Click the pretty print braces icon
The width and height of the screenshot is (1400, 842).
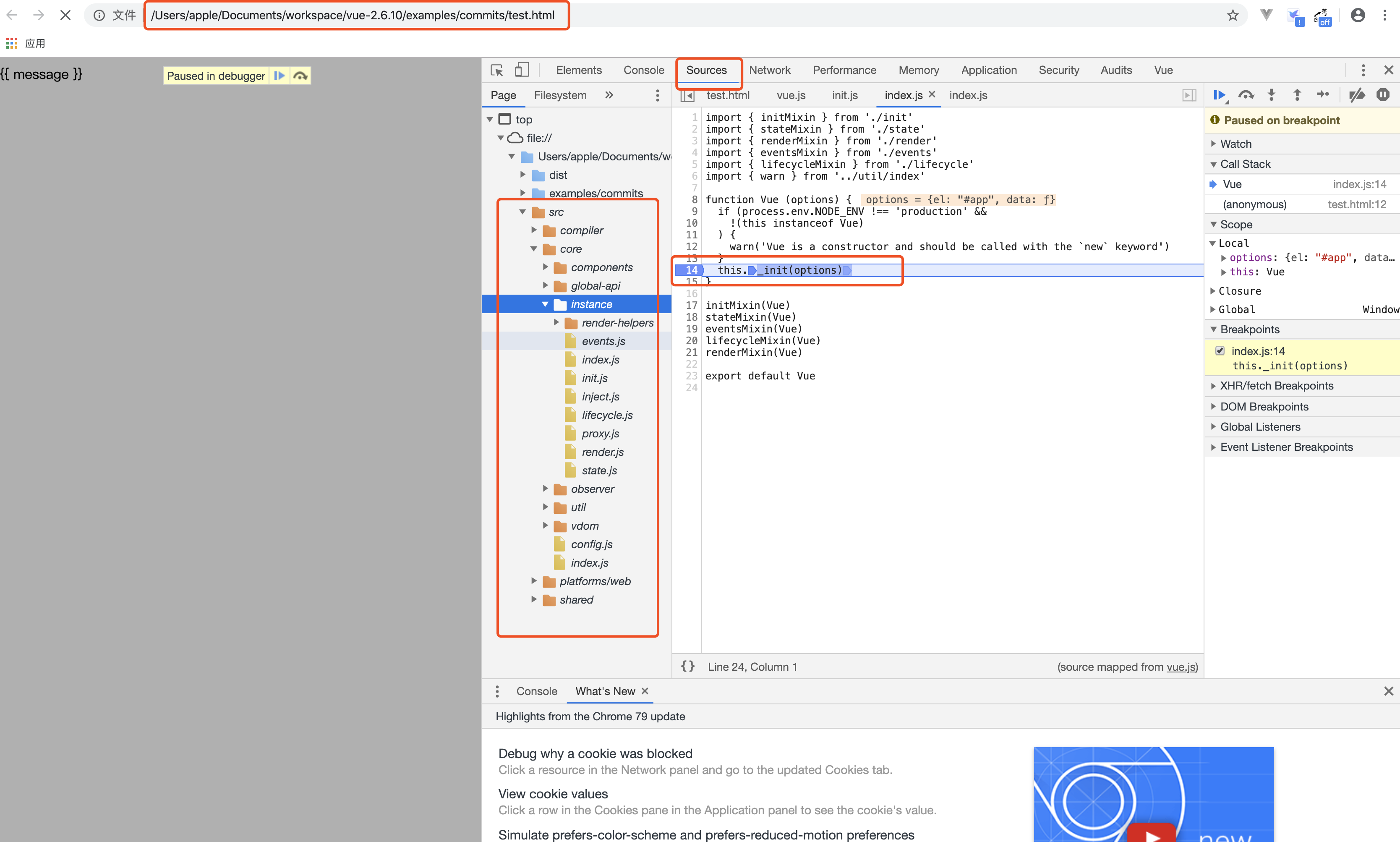click(x=687, y=667)
